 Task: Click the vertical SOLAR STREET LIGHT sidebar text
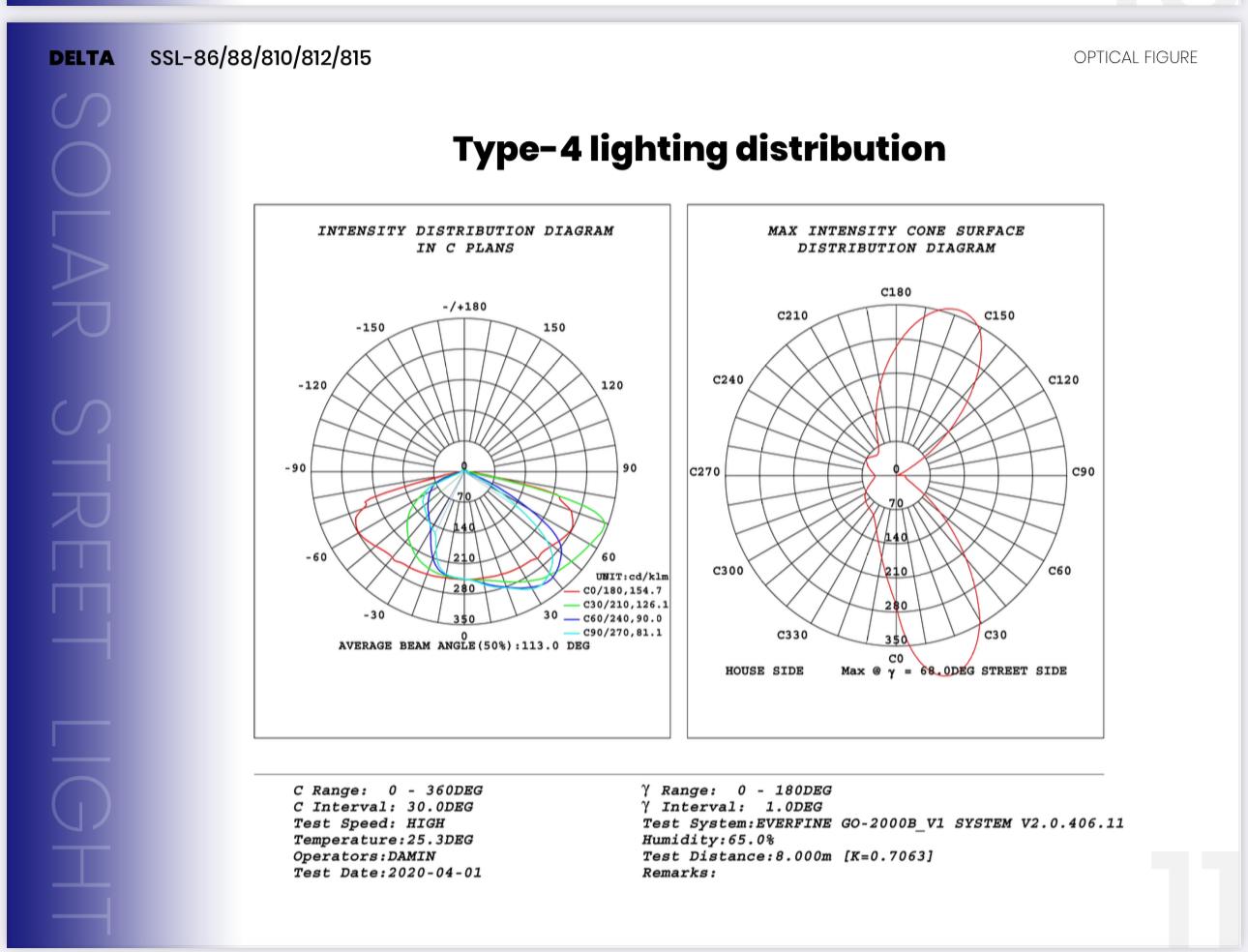click(79, 503)
